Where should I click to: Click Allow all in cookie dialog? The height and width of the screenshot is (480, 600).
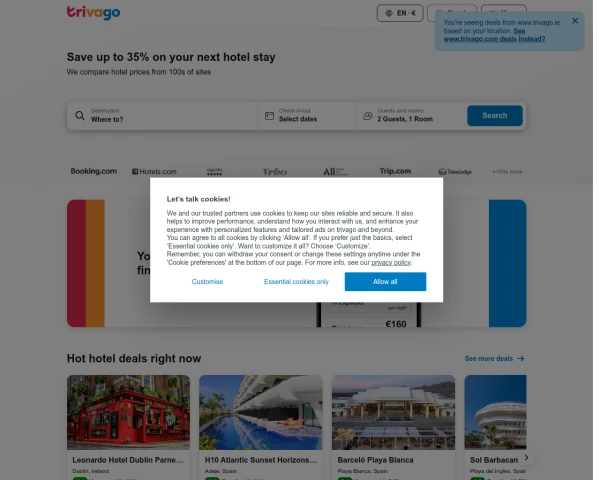385,282
